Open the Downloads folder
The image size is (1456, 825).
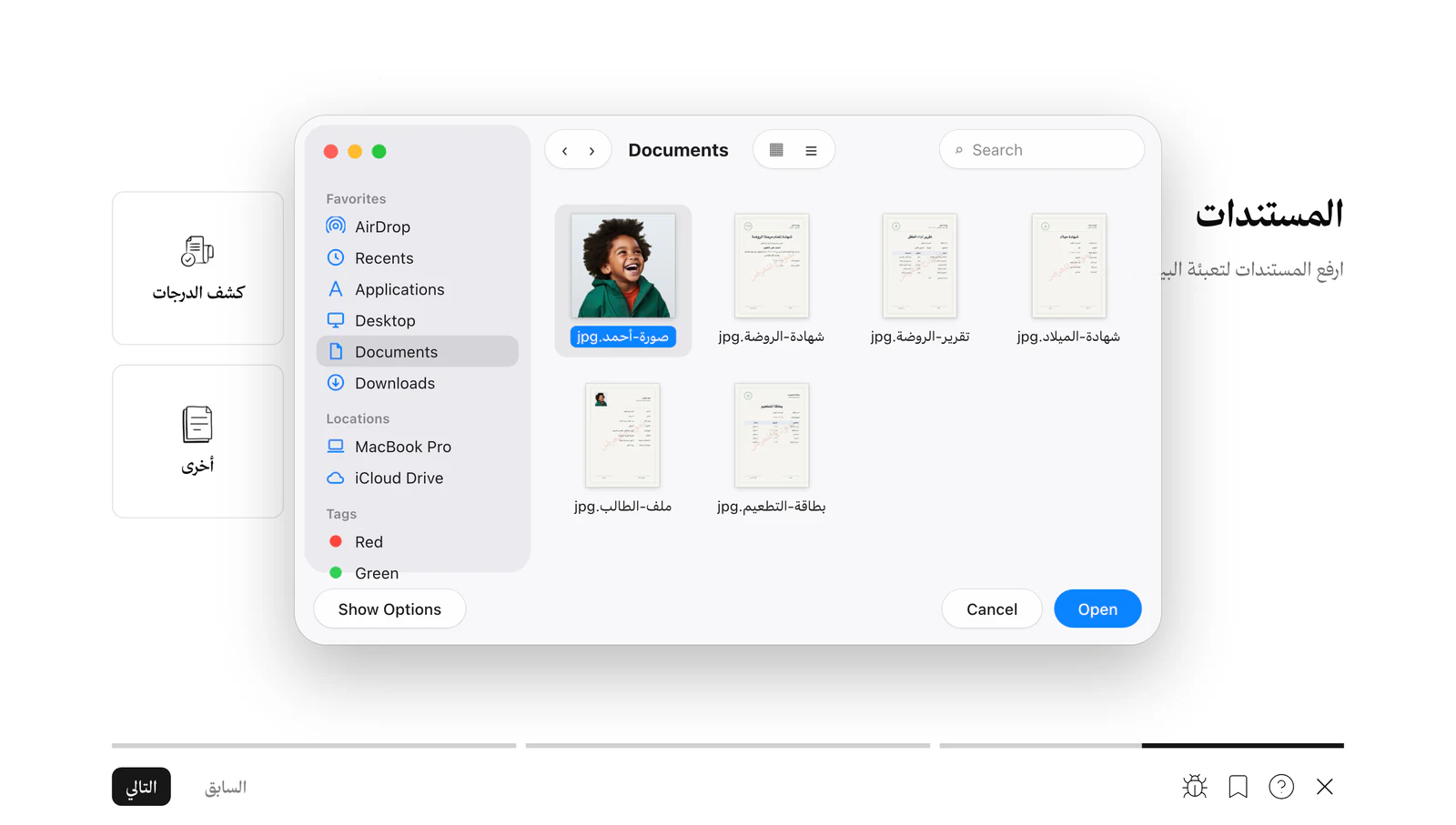pos(417,383)
